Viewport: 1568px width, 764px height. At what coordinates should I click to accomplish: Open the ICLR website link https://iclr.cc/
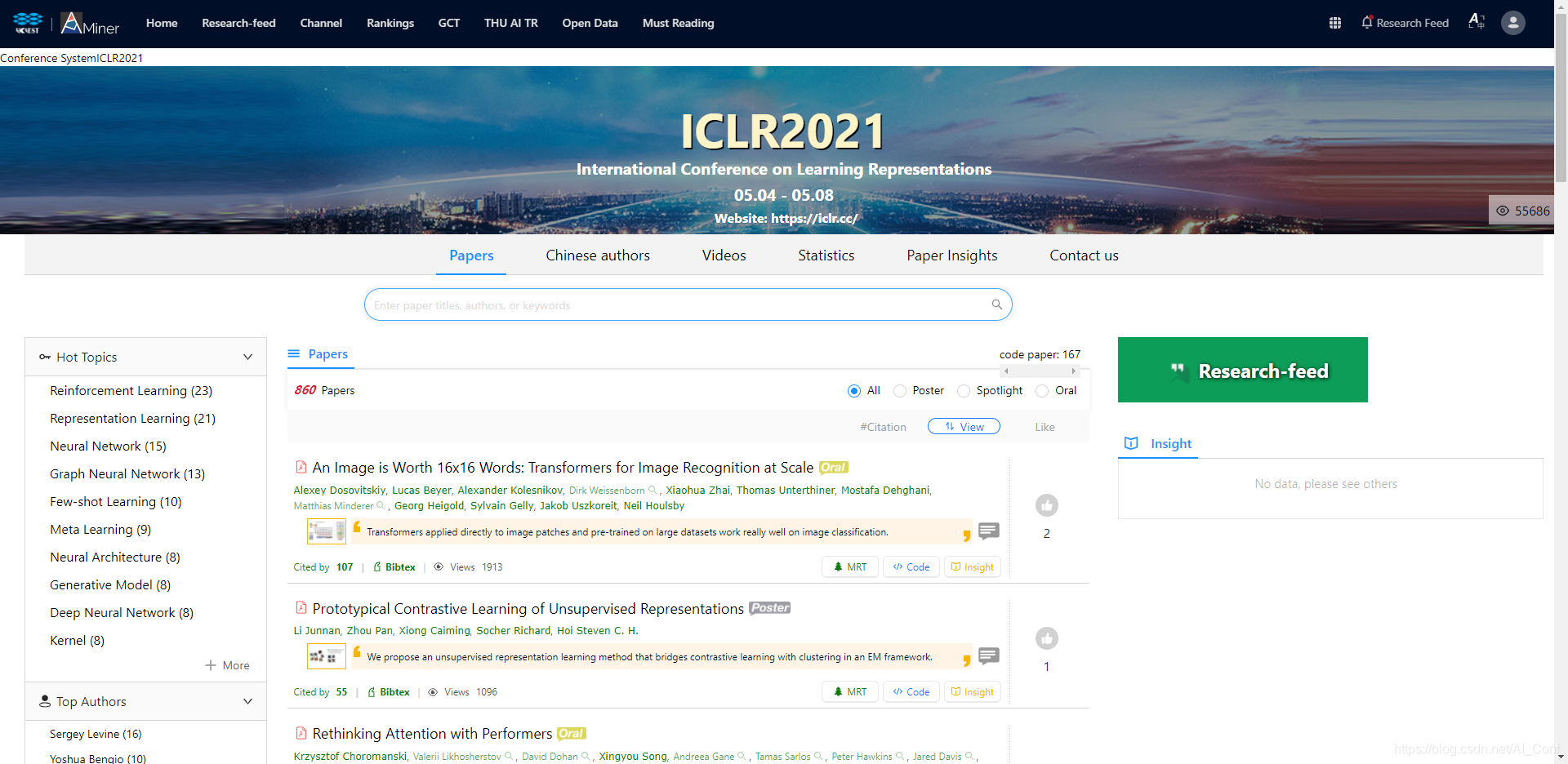pos(814,218)
